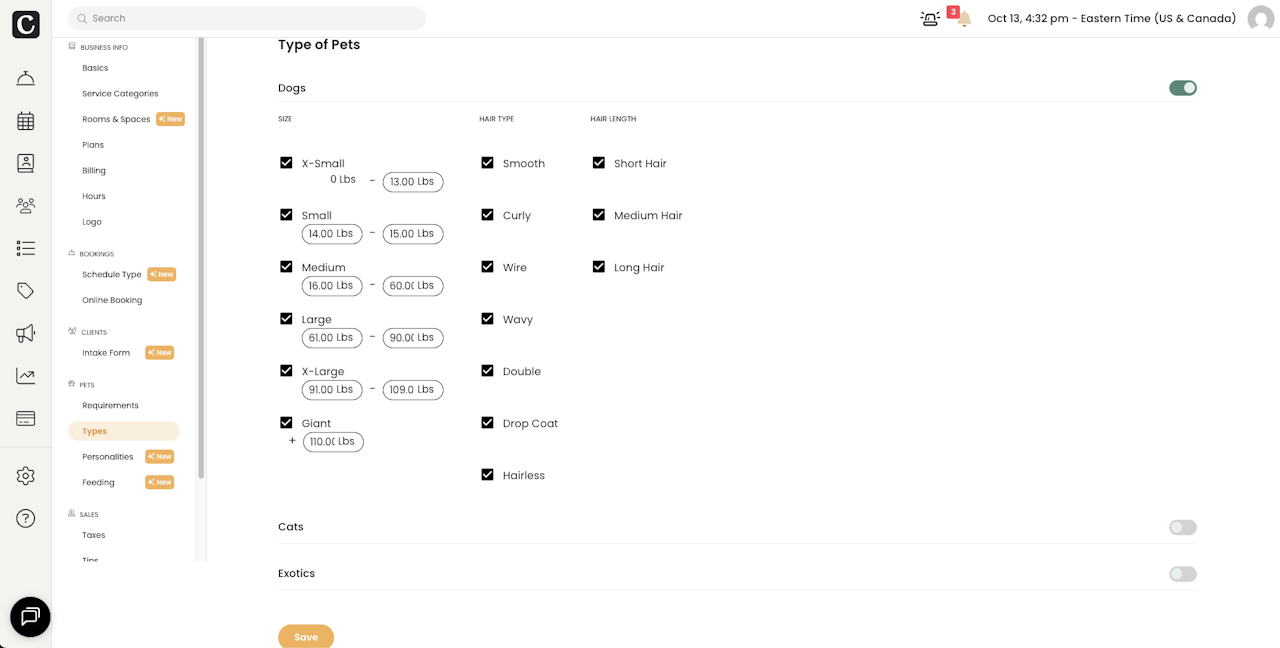
Task: Click the price tag icon
Action: (26, 291)
